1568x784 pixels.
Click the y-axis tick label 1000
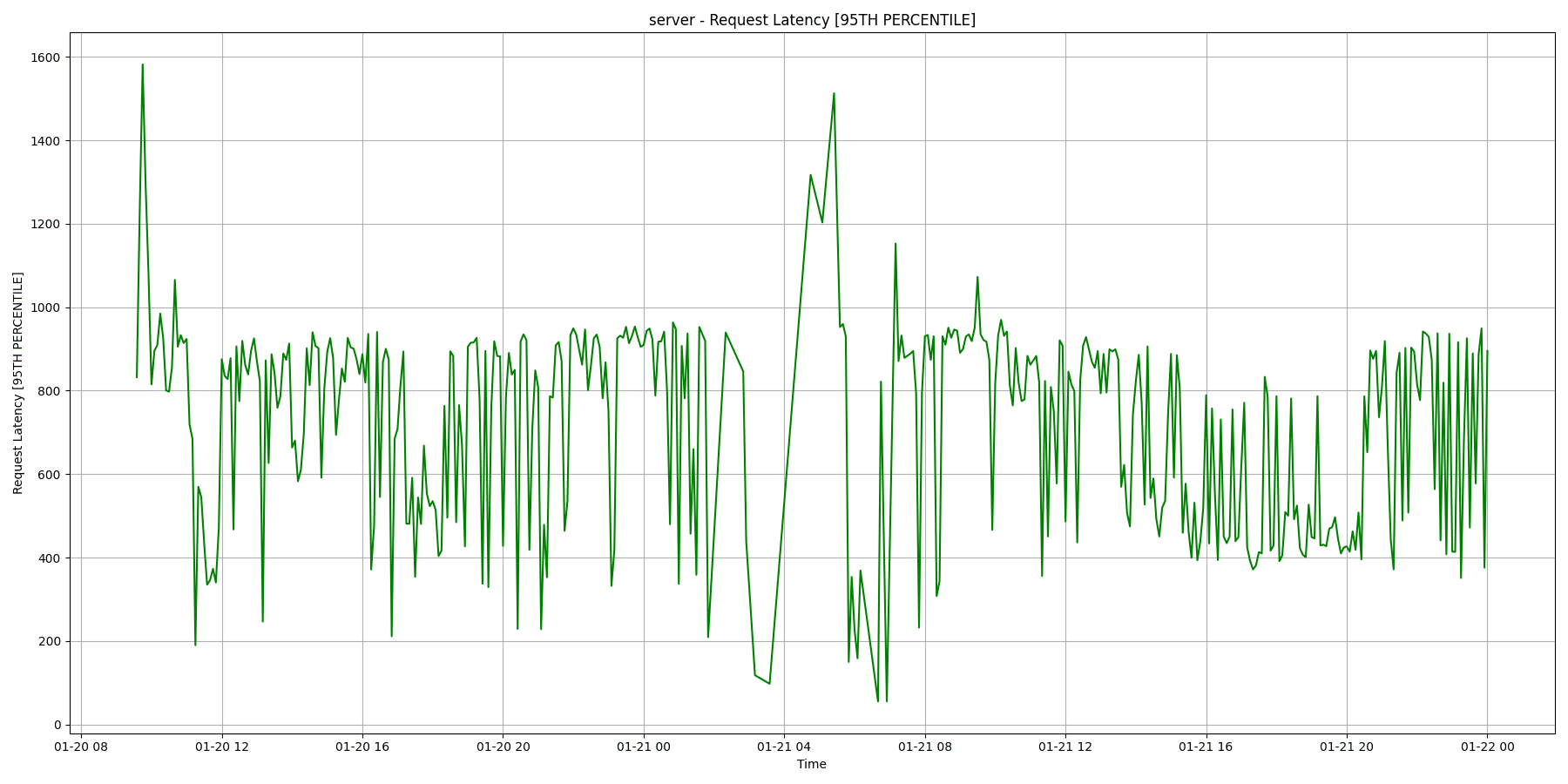click(45, 308)
